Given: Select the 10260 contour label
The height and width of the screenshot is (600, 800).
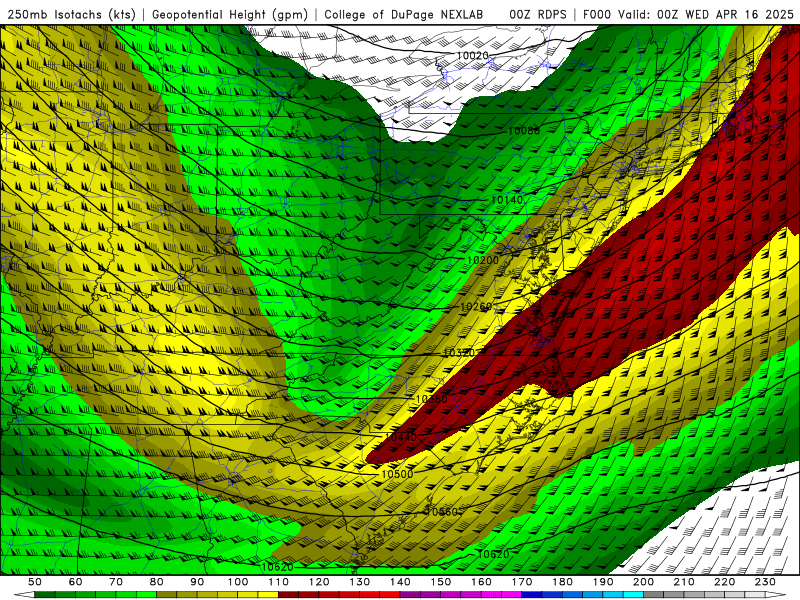Looking at the screenshot, I should 476,307.
